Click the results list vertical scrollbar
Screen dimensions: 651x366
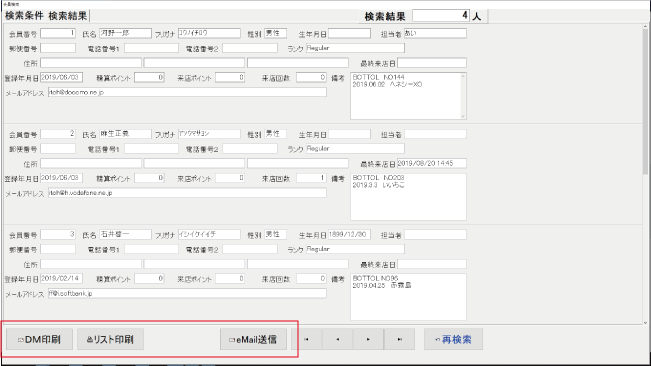tap(645, 174)
